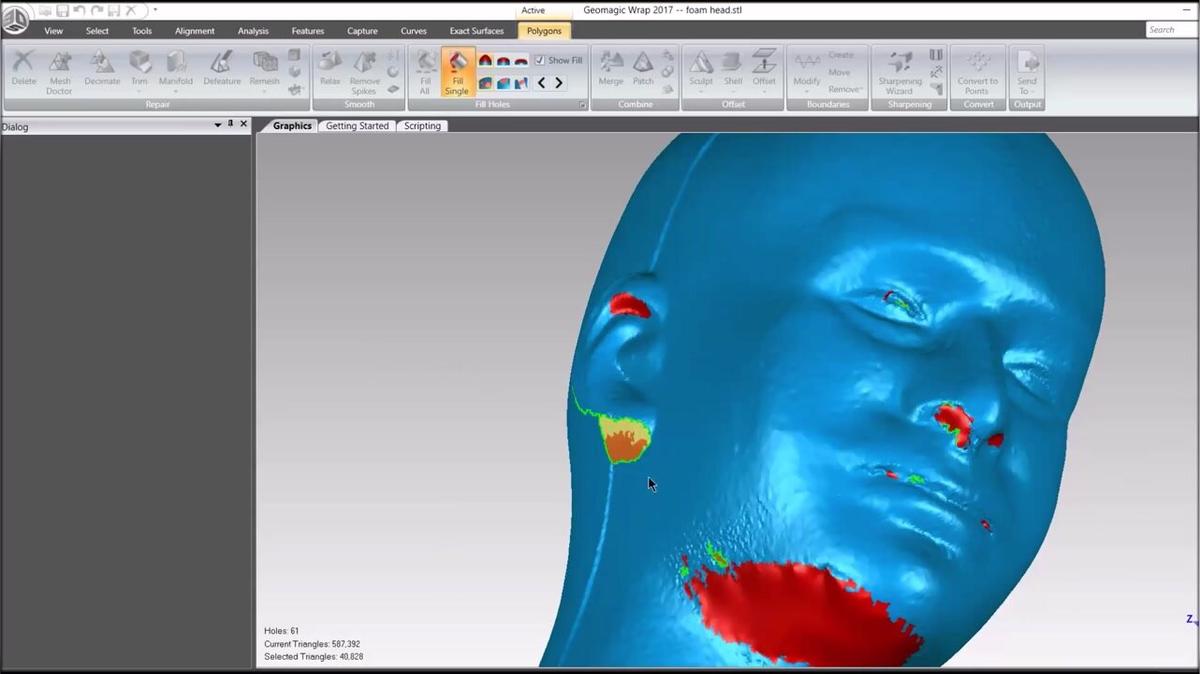Click the Remove Spikes tool
This screenshot has height=674, width=1200.
(364, 72)
